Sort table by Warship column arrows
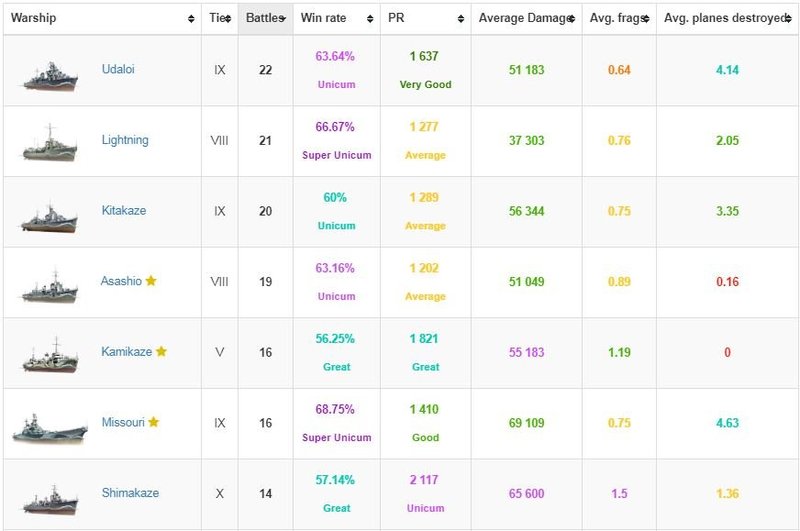Viewport: 800px width, 531px height. tap(191, 19)
